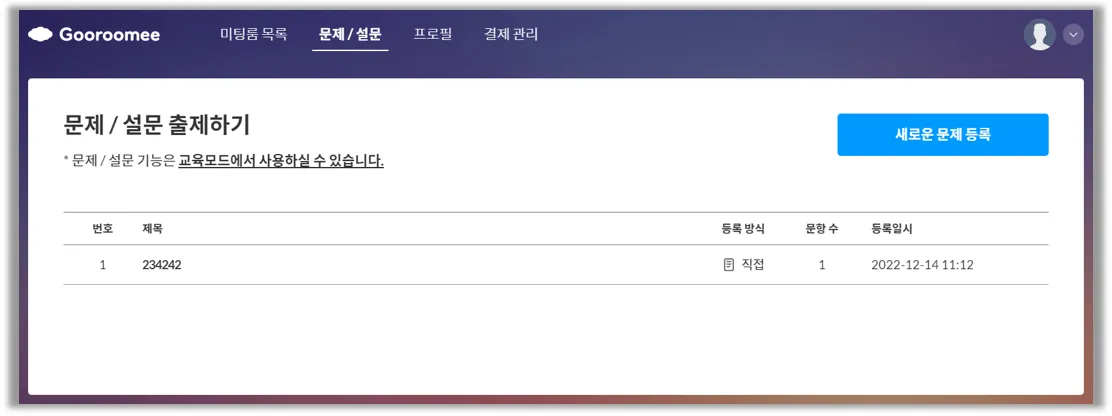Click the 제목 column header
1112x416 pixels.
(152, 229)
